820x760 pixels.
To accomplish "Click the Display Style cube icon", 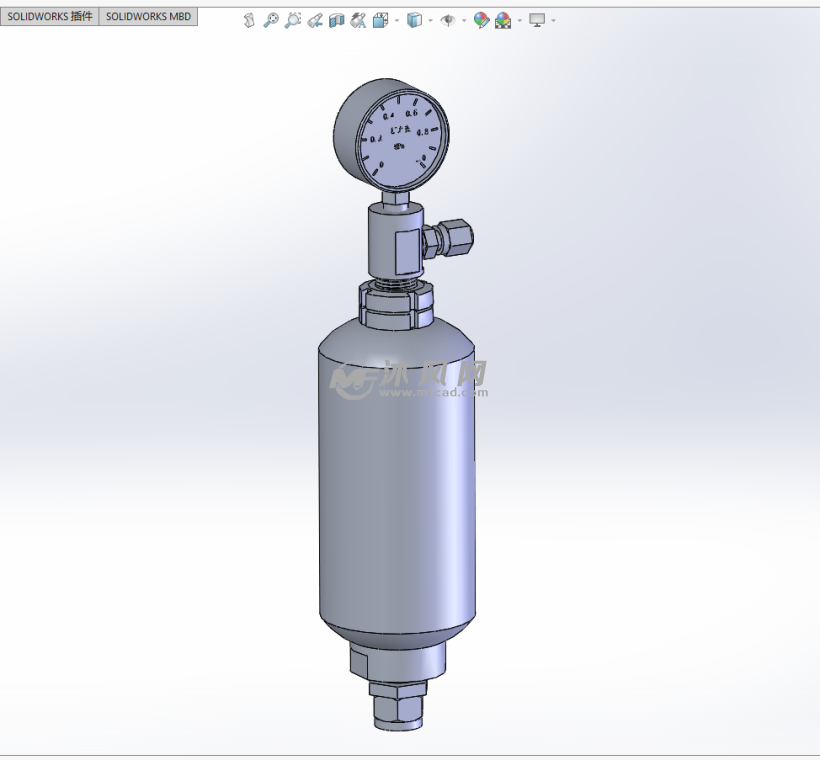I will [414, 20].
